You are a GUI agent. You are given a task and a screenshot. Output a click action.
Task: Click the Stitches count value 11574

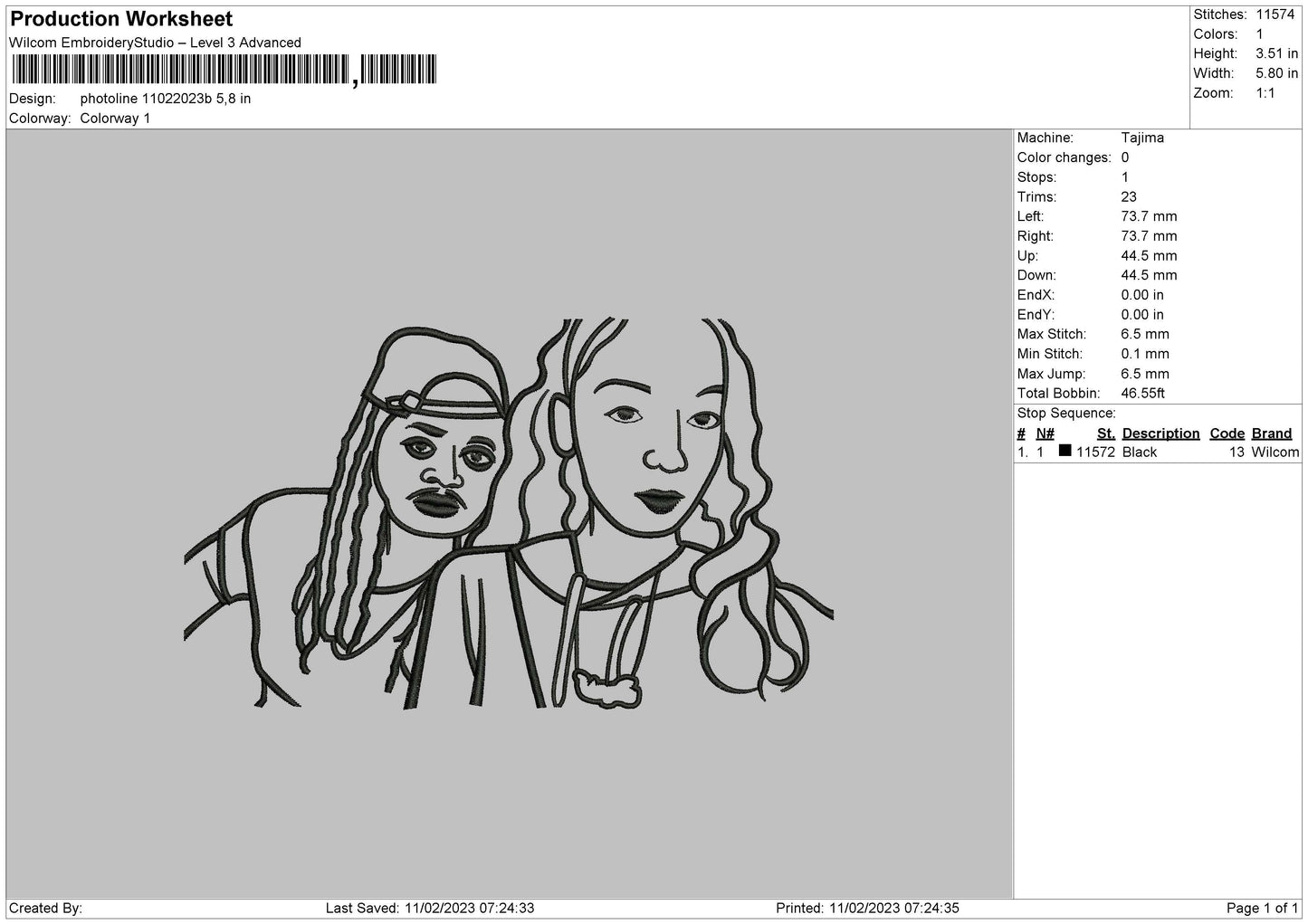[1275, 14]
